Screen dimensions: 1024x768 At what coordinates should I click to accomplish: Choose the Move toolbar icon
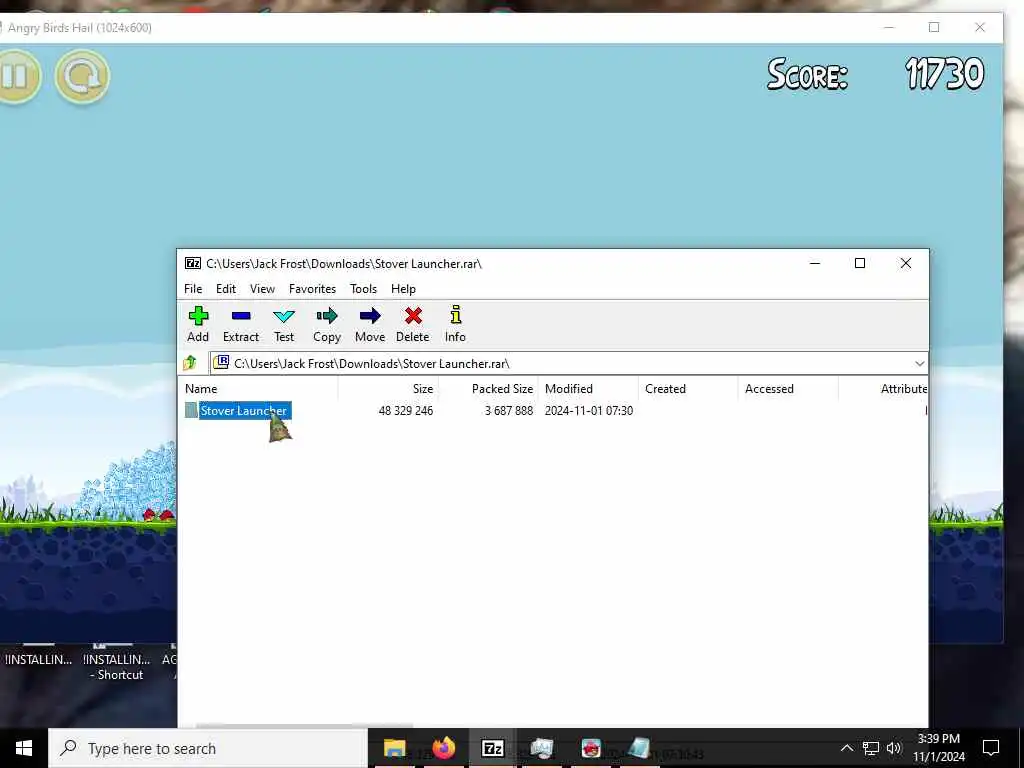point(370,325)
